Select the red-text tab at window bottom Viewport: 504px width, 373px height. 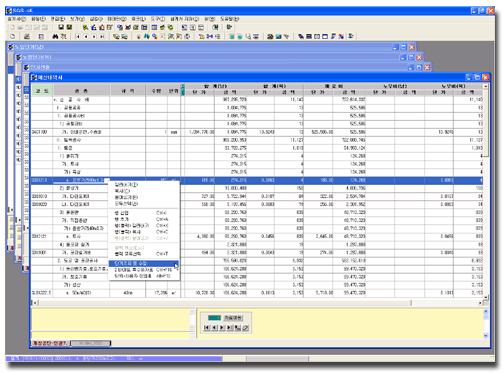(50, 343)
